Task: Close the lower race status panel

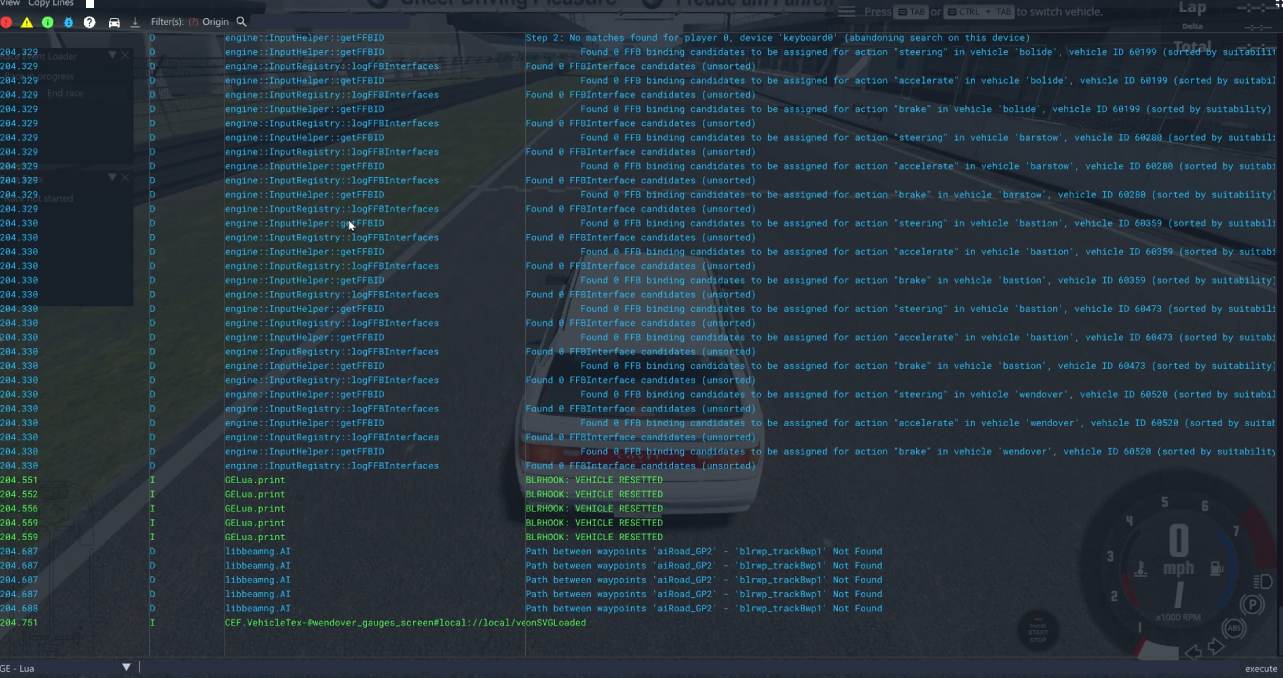Action: 125,177
